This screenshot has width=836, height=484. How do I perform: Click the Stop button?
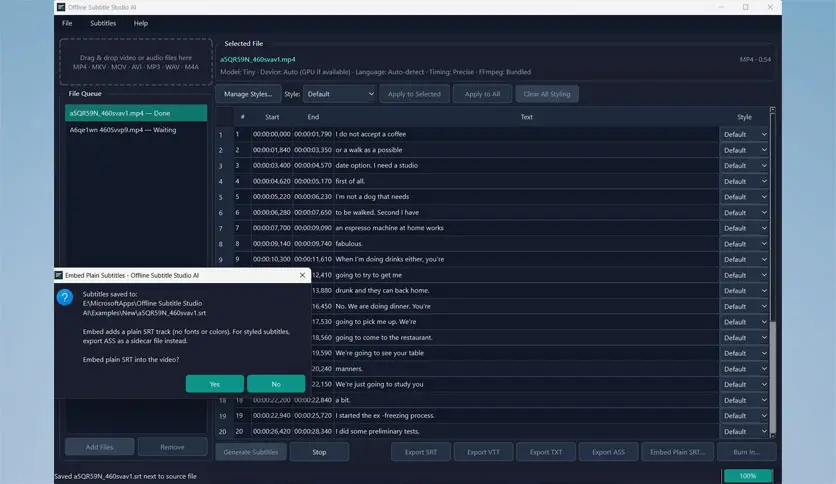[x=319, y=452]
